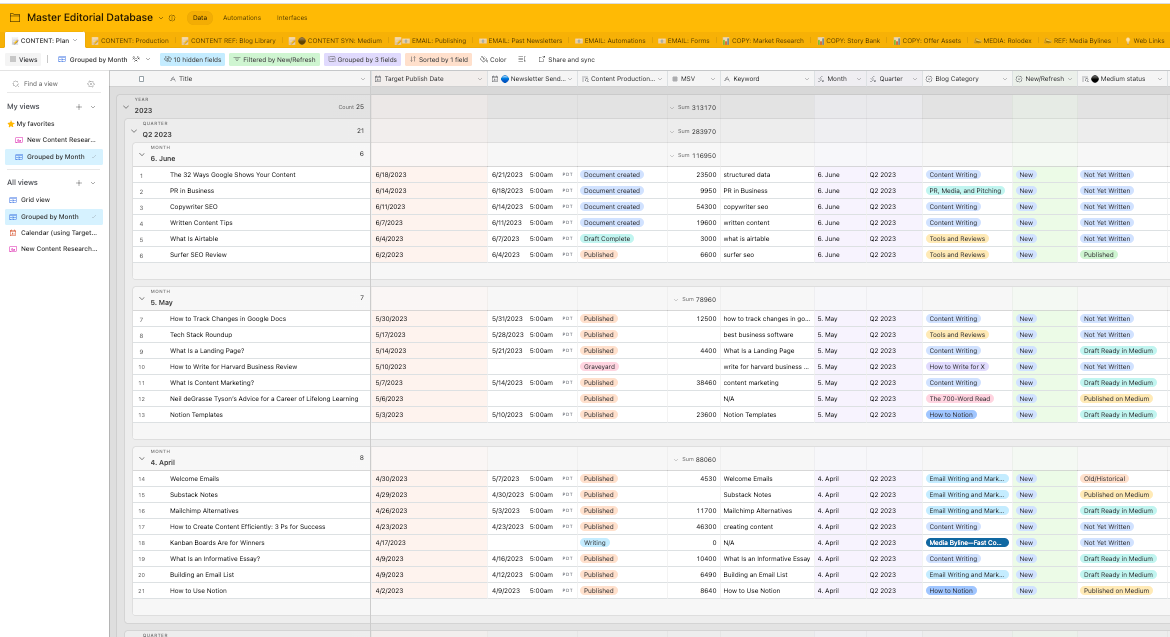Open the Sorted by 1 field options

pyautogui.click(x=438, y=59)
